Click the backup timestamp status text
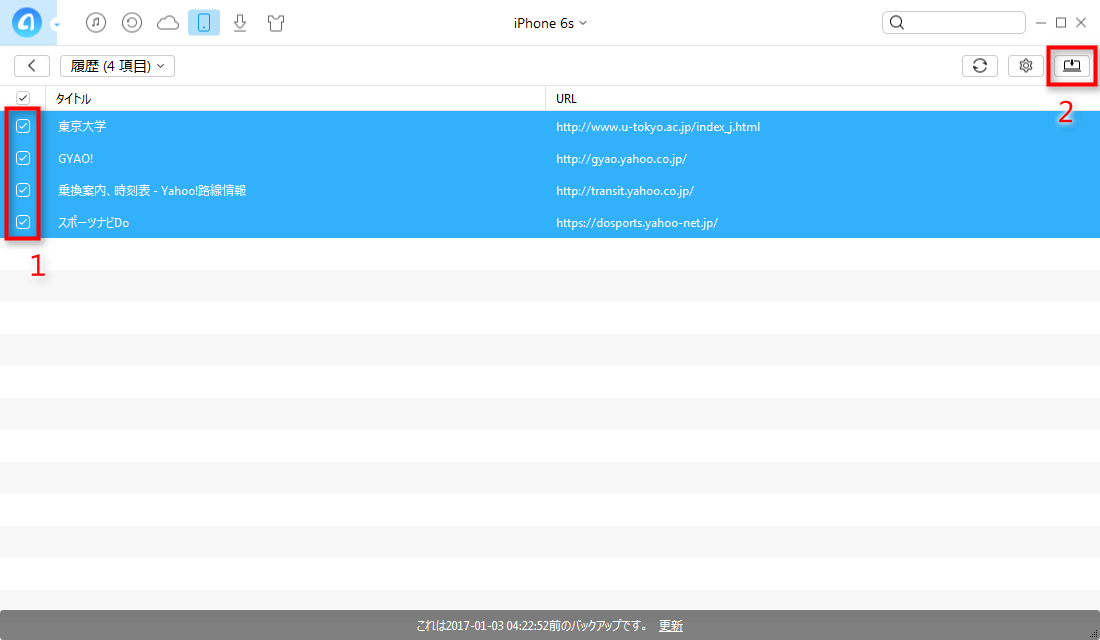Screen dimensions: 1100x640 (x=532, y=626)
